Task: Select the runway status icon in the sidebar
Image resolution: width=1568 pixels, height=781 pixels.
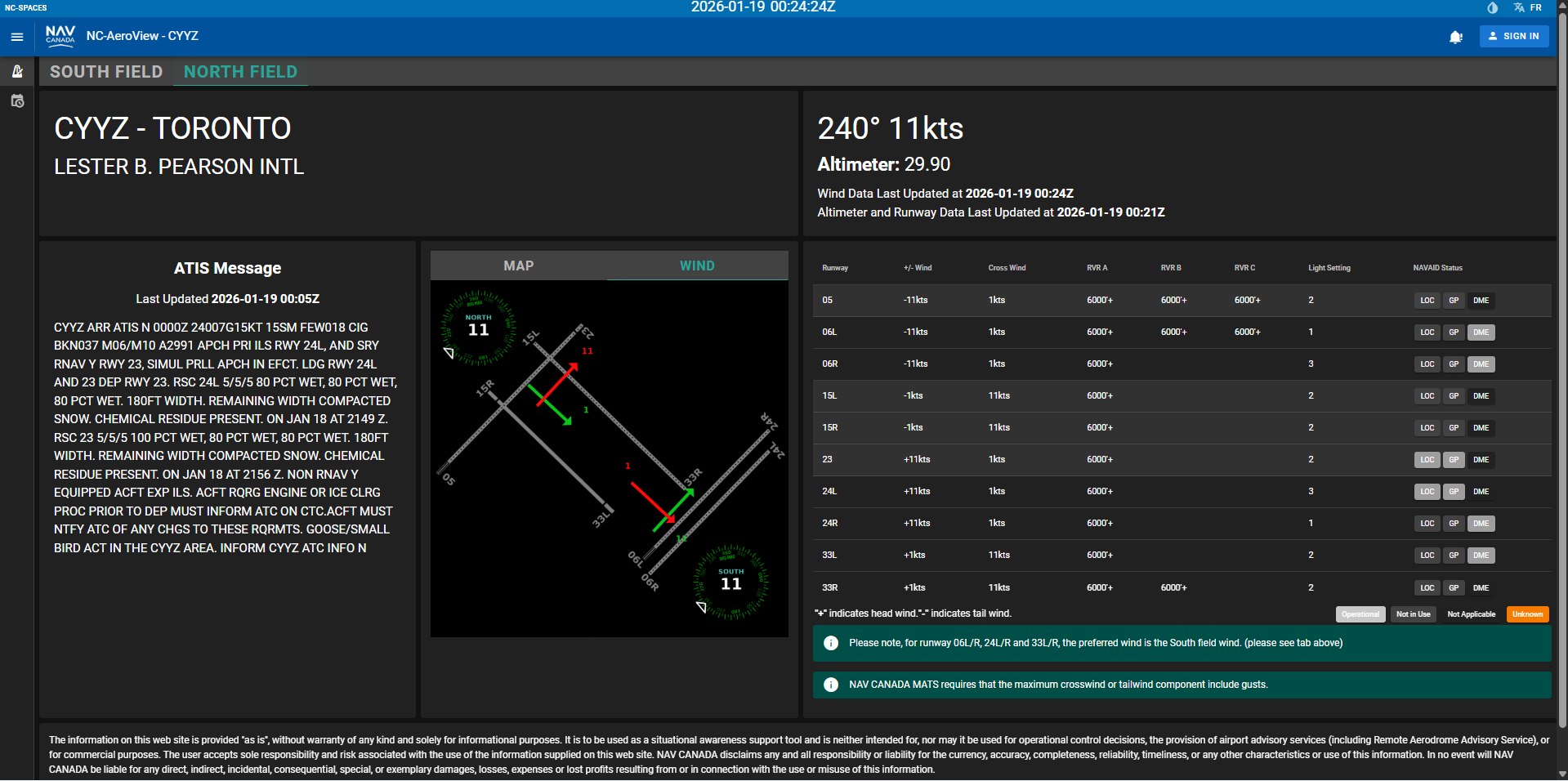Action: click(x=16, y=72)
